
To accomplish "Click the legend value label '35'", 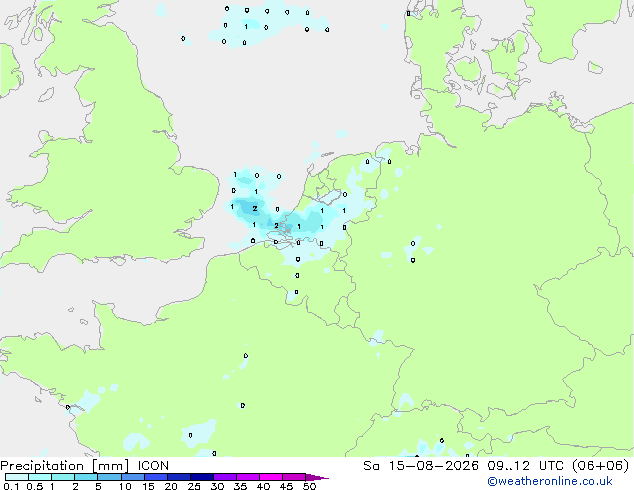I will pyautogui.click(x=240, y=486).
